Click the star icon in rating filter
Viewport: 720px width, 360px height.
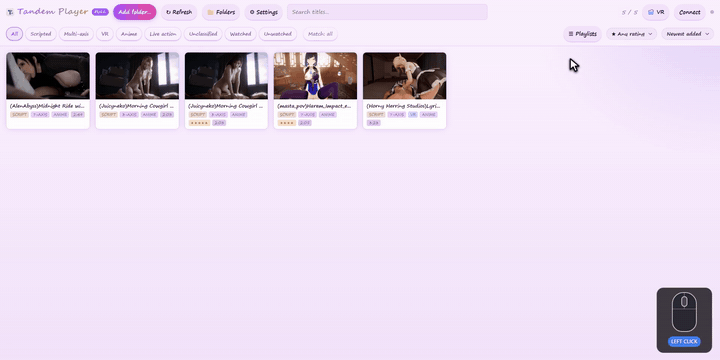click(613, 34)
